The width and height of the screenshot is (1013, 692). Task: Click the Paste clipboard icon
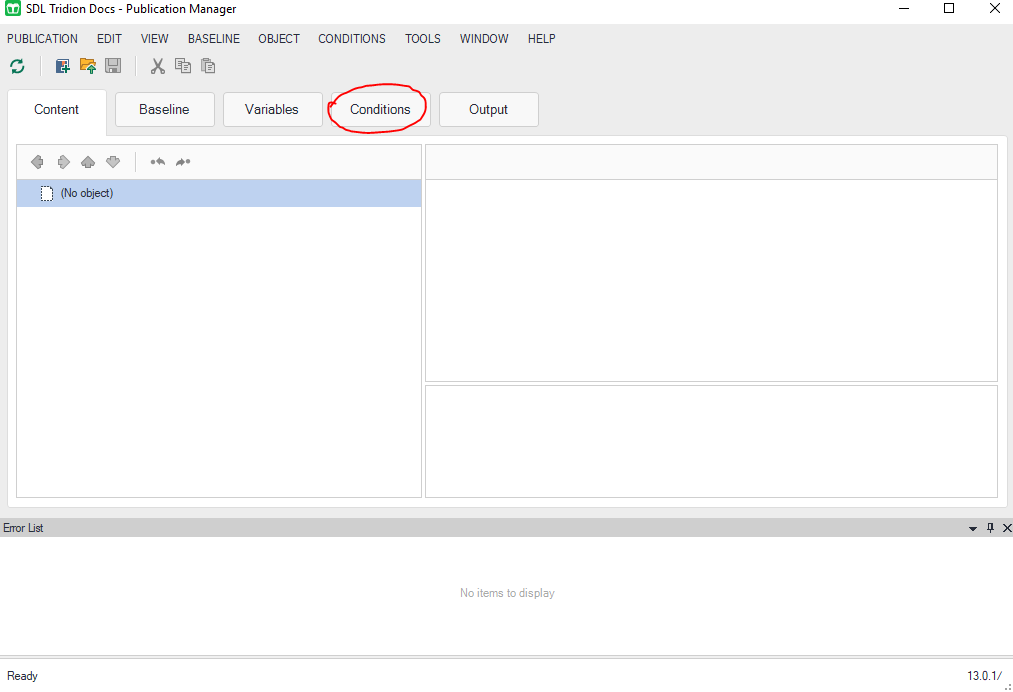(208, 67)
